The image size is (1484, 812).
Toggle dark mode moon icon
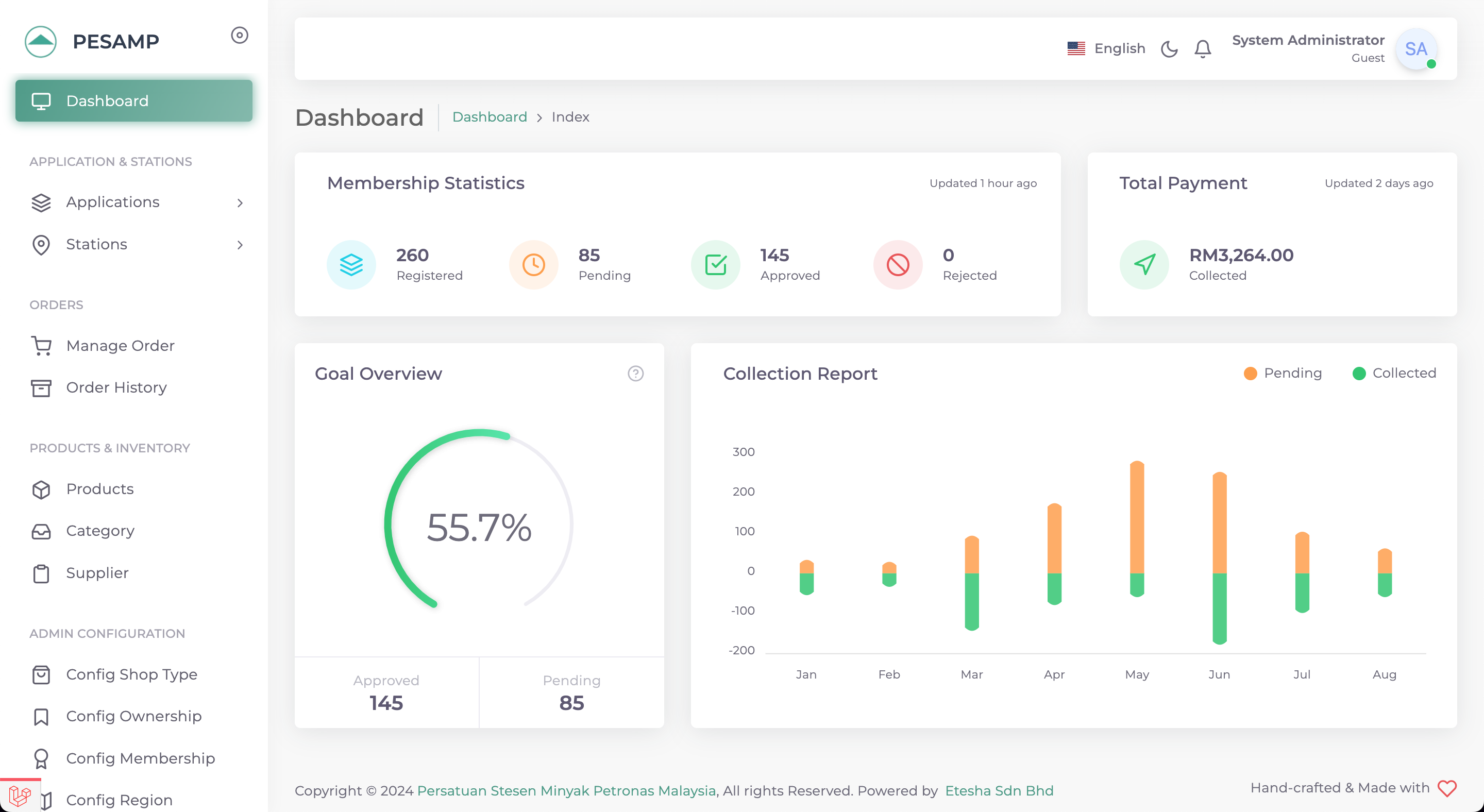[1169, 48]
